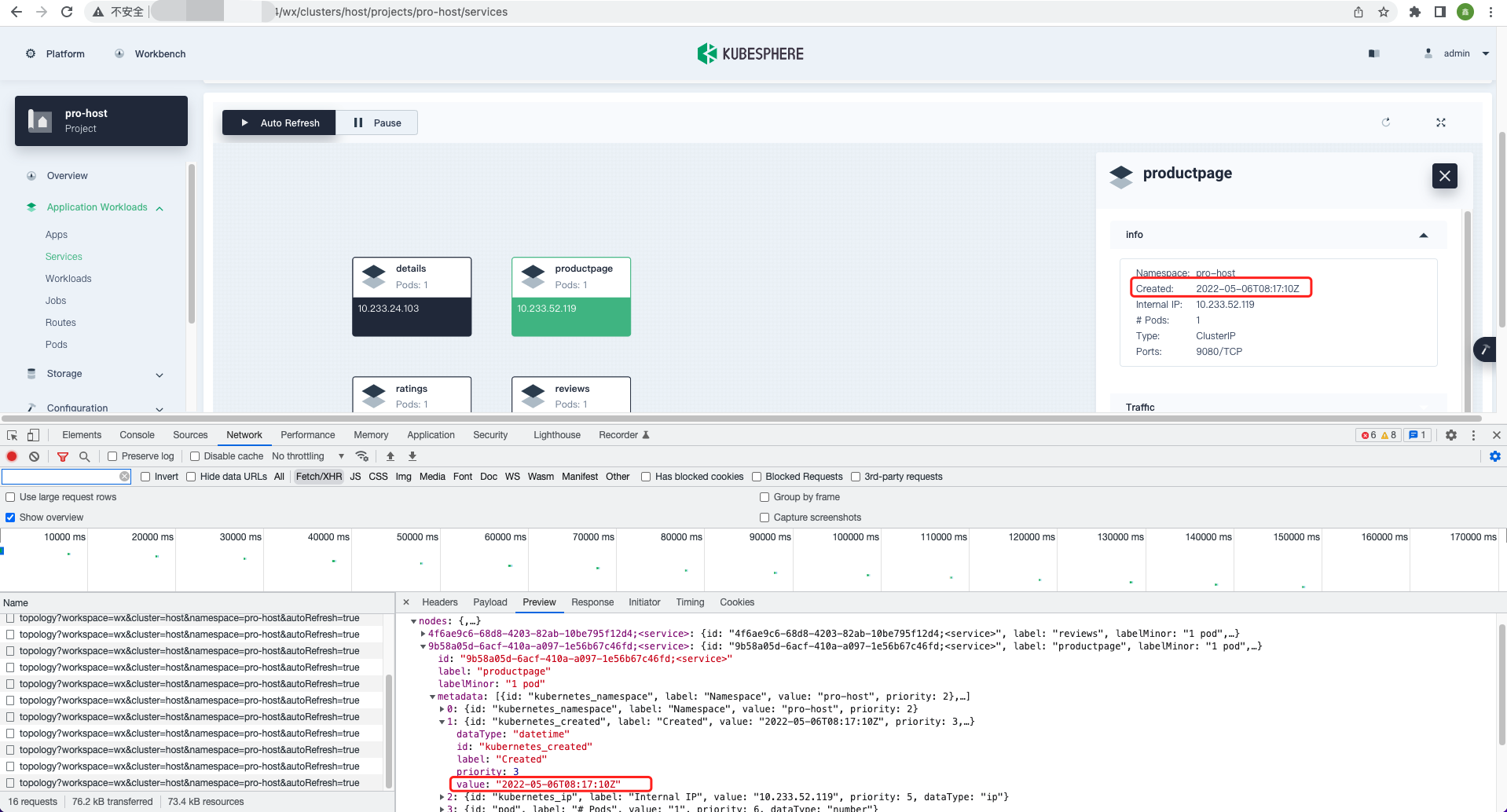Open network search with the magnifier
The image size is (1507, 812).
[x=85, y=456]
